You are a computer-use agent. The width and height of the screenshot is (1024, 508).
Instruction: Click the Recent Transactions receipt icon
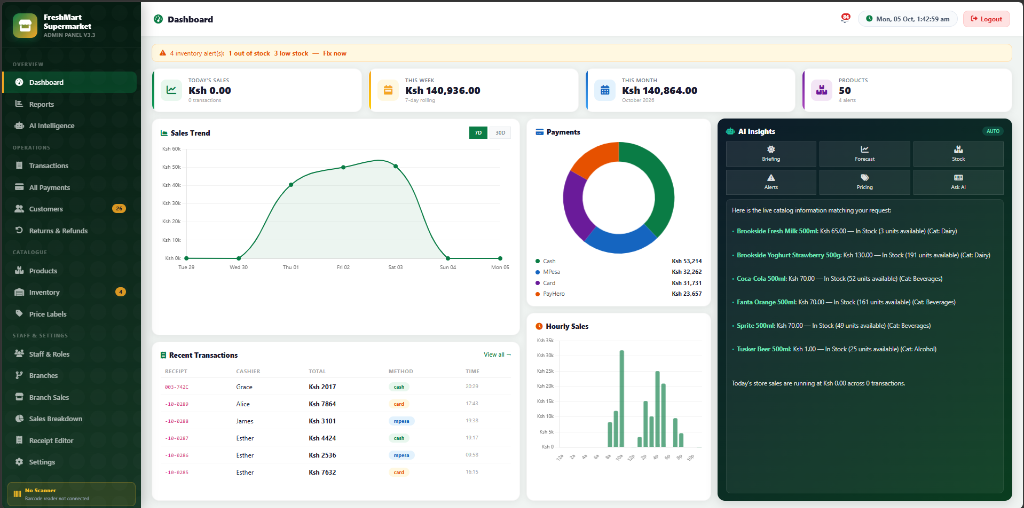[164, 355]
